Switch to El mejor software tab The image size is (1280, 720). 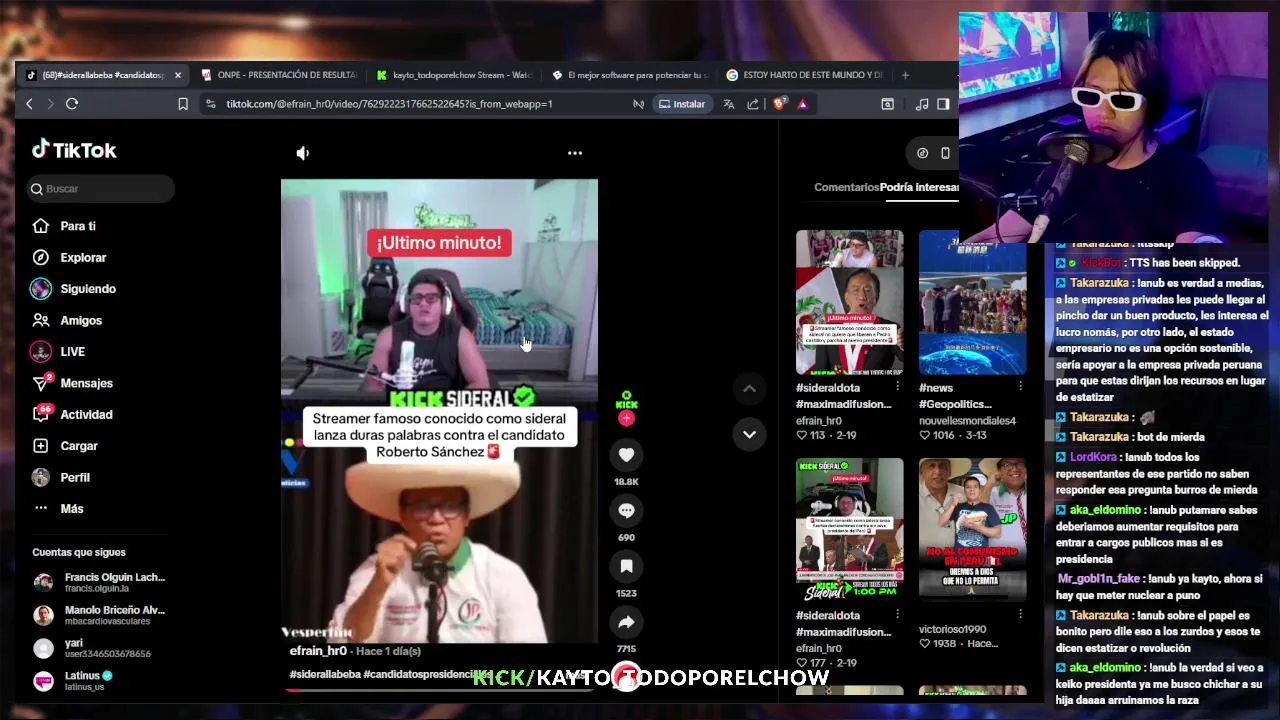[x=630, y=75]
